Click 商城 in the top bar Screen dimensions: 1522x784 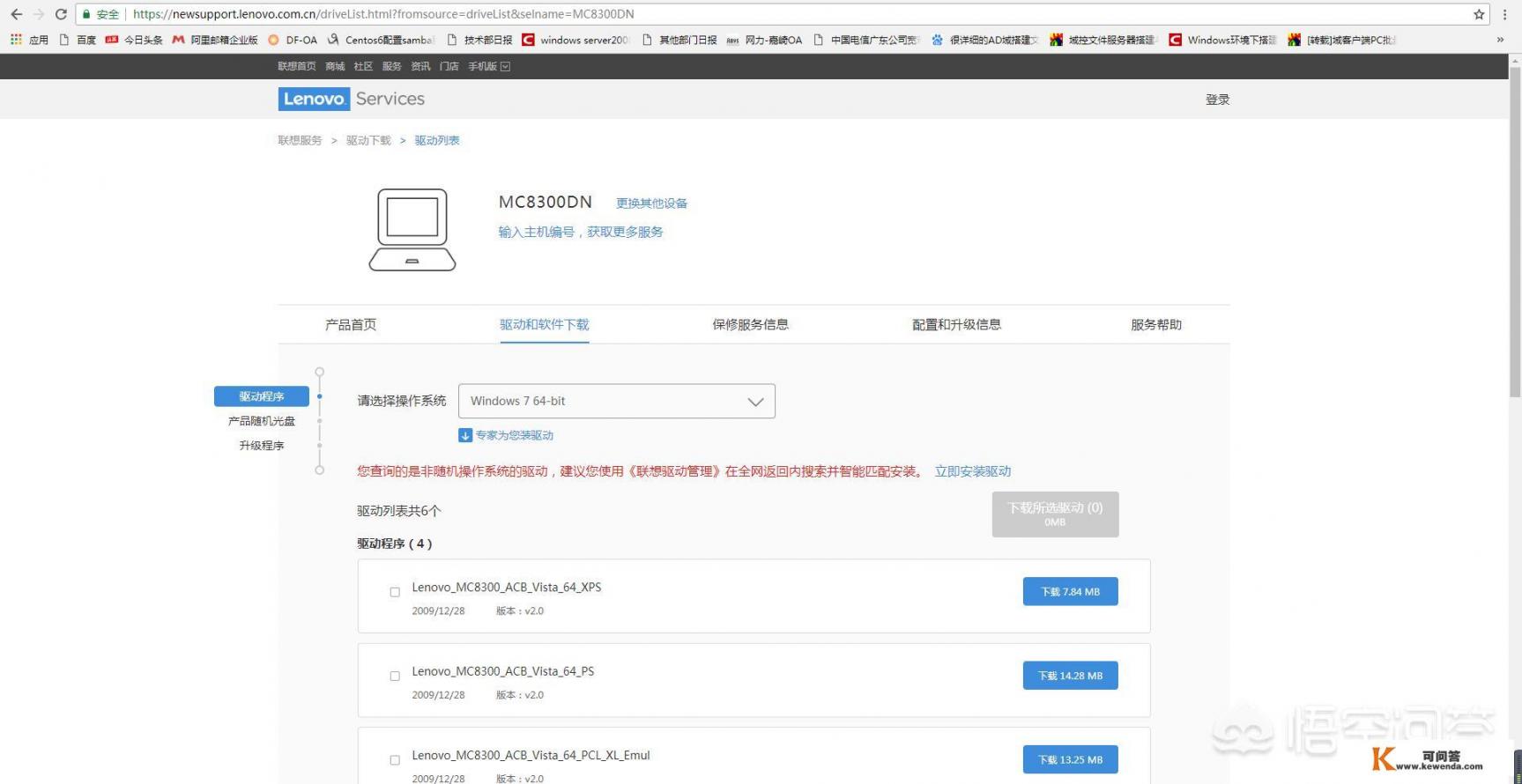point(335,66)
